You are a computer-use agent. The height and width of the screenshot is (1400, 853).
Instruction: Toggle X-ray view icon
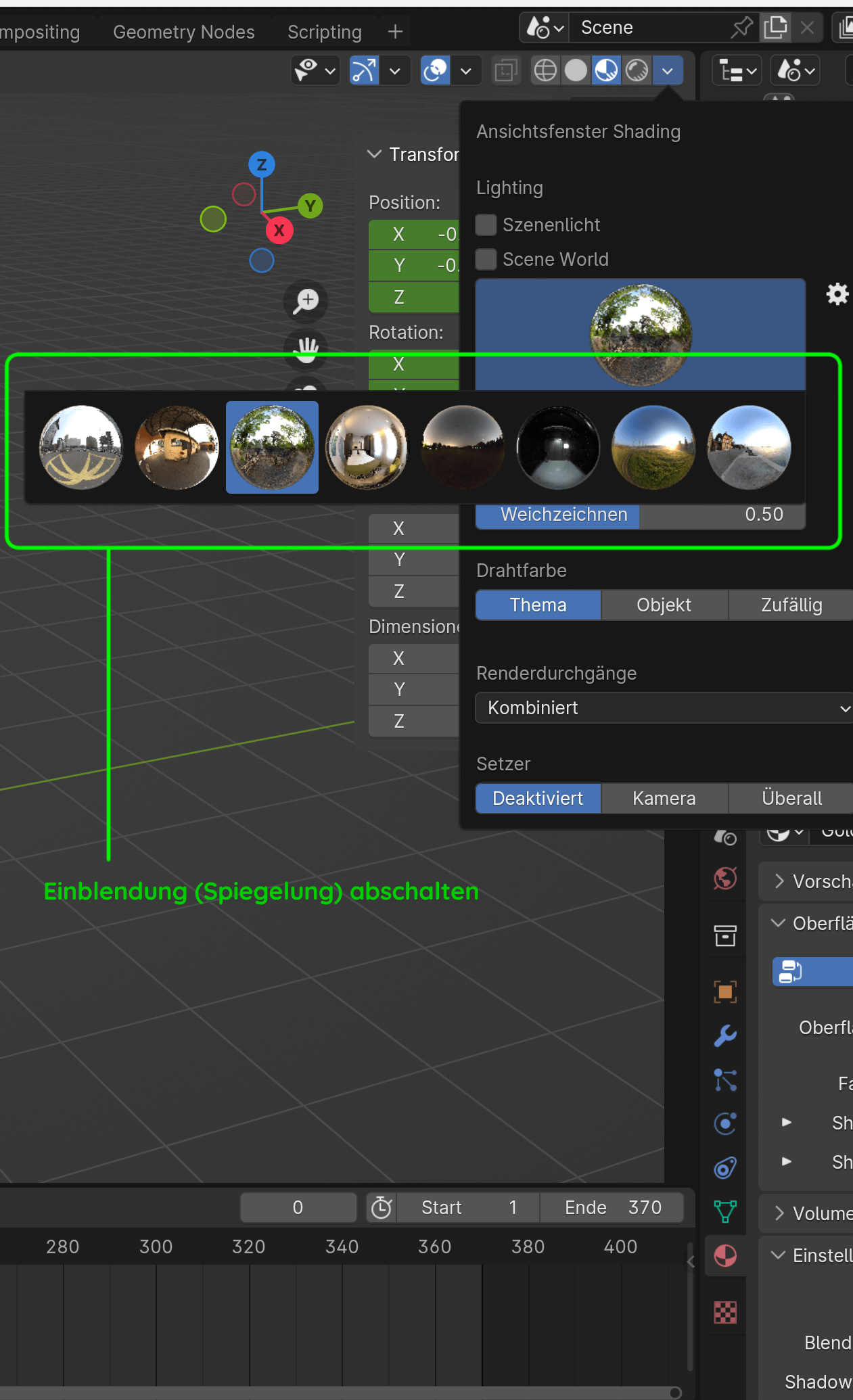point(505,70)
